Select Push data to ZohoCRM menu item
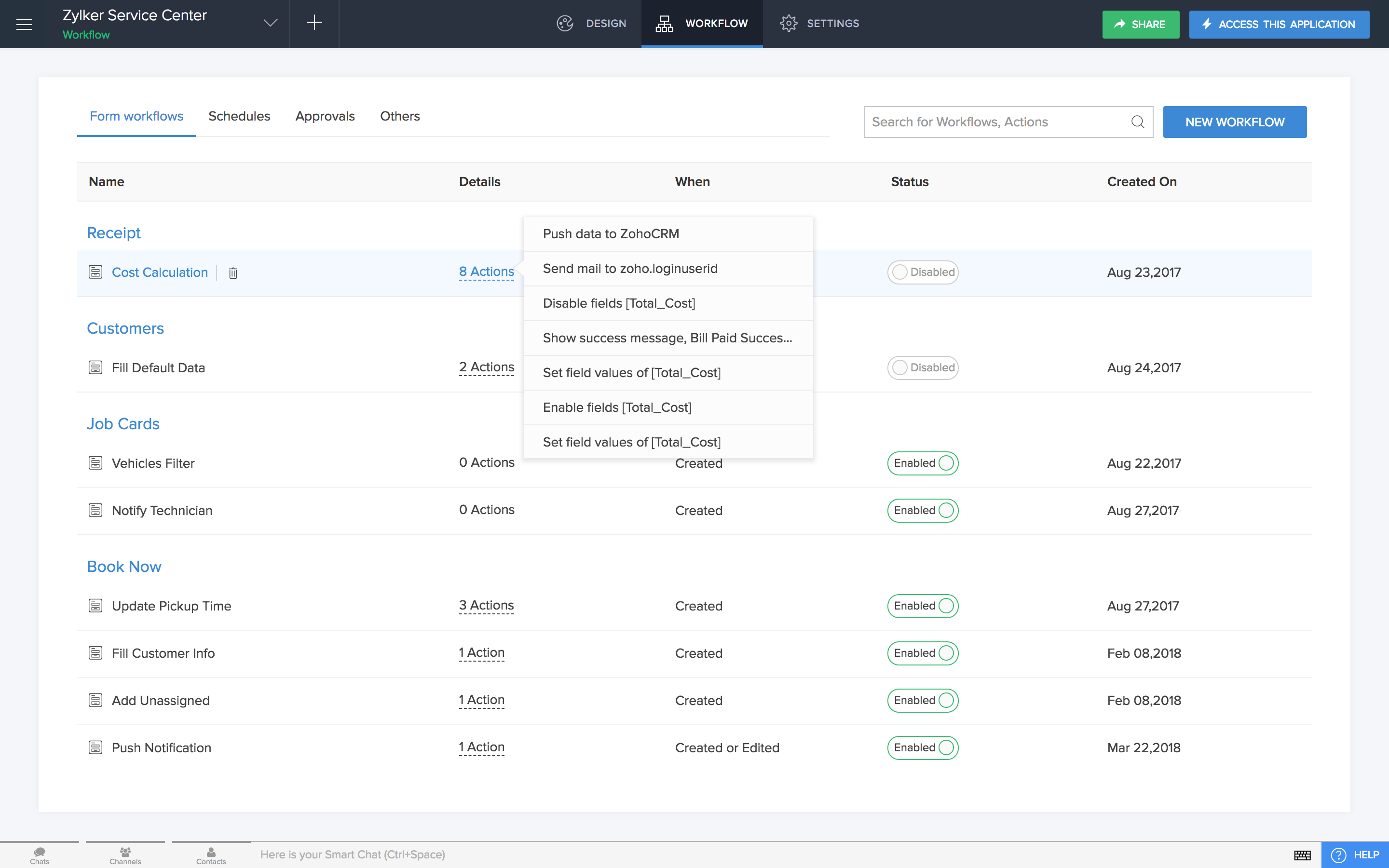Screen dimensions: 1389x868 coord(611,233)
